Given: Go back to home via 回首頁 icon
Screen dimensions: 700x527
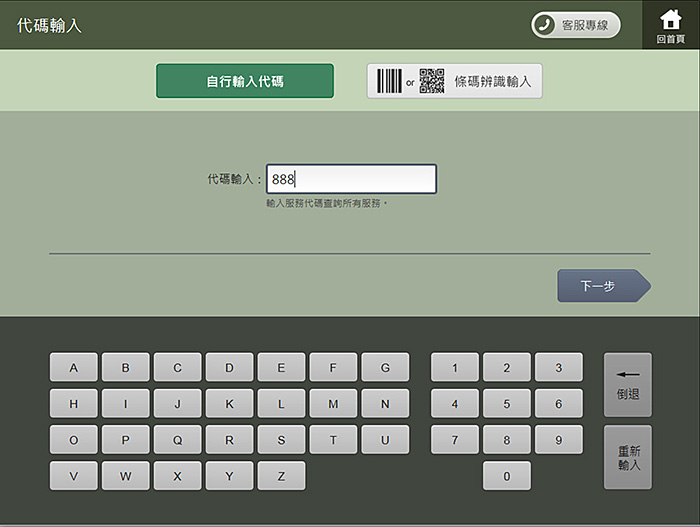Looking at the screenshot, I should click(671, 25).
